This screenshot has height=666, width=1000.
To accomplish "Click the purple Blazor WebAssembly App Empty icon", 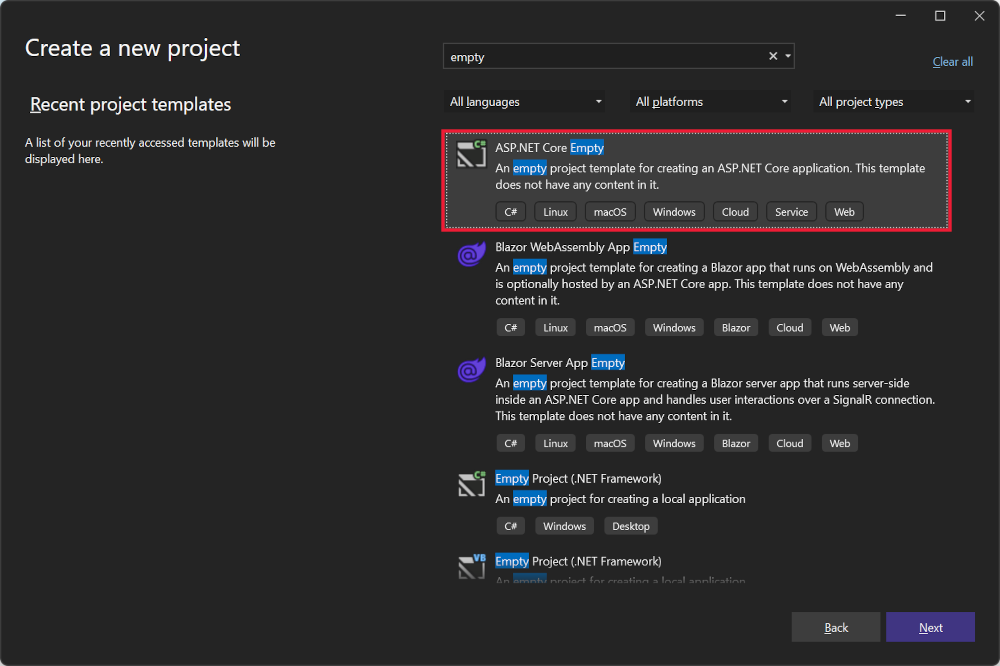I will point(470,254).
